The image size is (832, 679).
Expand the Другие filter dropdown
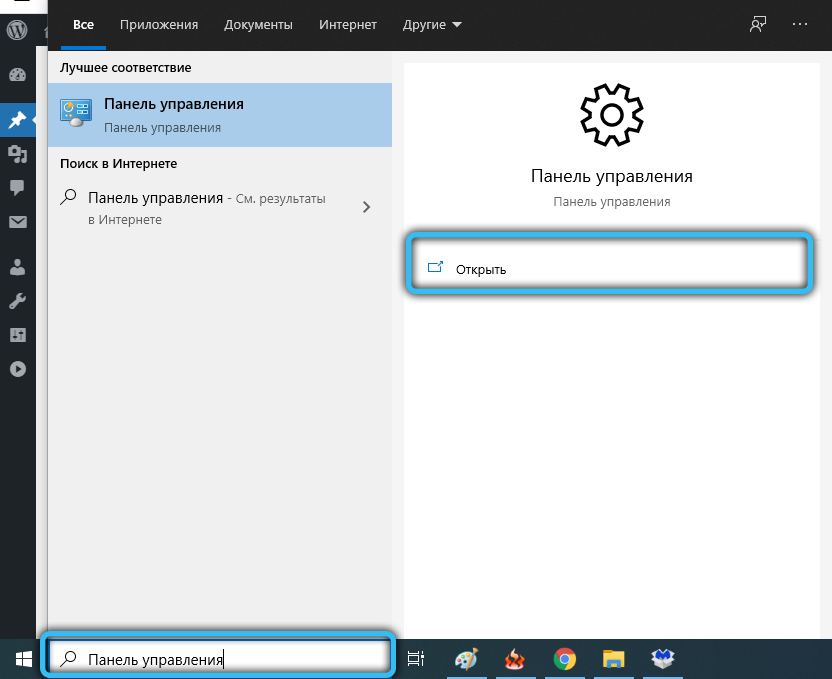(432, 24)
